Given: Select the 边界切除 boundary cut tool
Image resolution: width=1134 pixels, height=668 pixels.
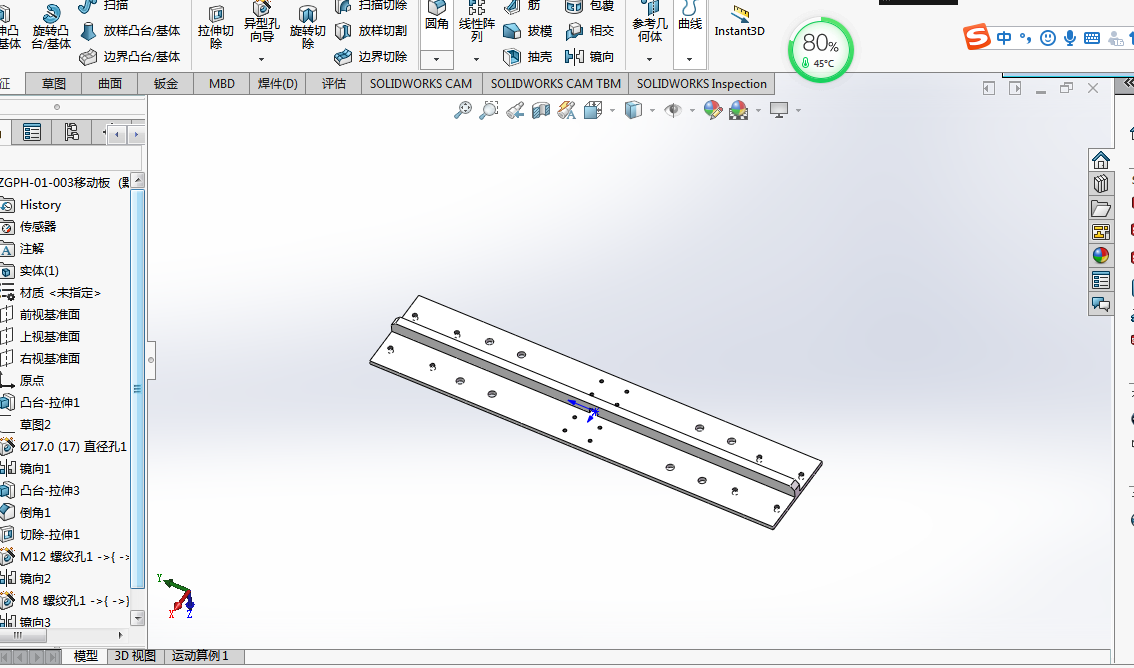Looking at the screenshot, I should pyautogui.click(x=371, y=56).
